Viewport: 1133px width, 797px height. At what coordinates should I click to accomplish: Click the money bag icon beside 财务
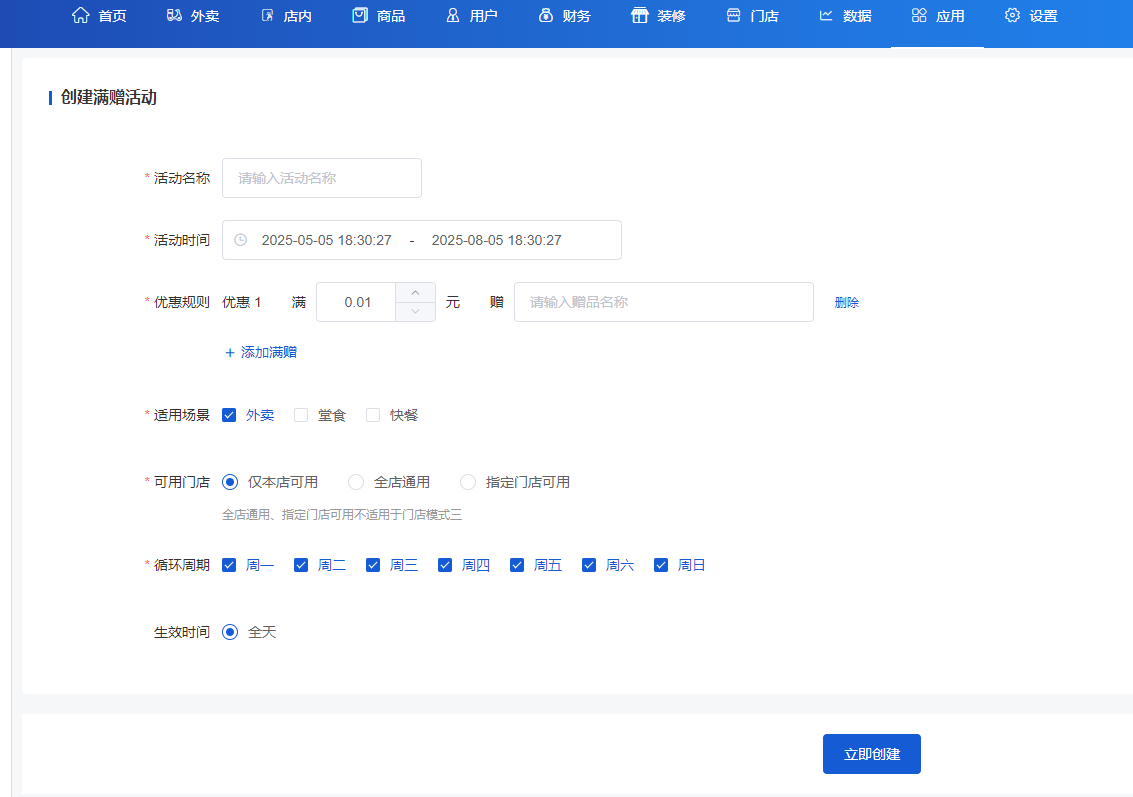click(546, 15)
